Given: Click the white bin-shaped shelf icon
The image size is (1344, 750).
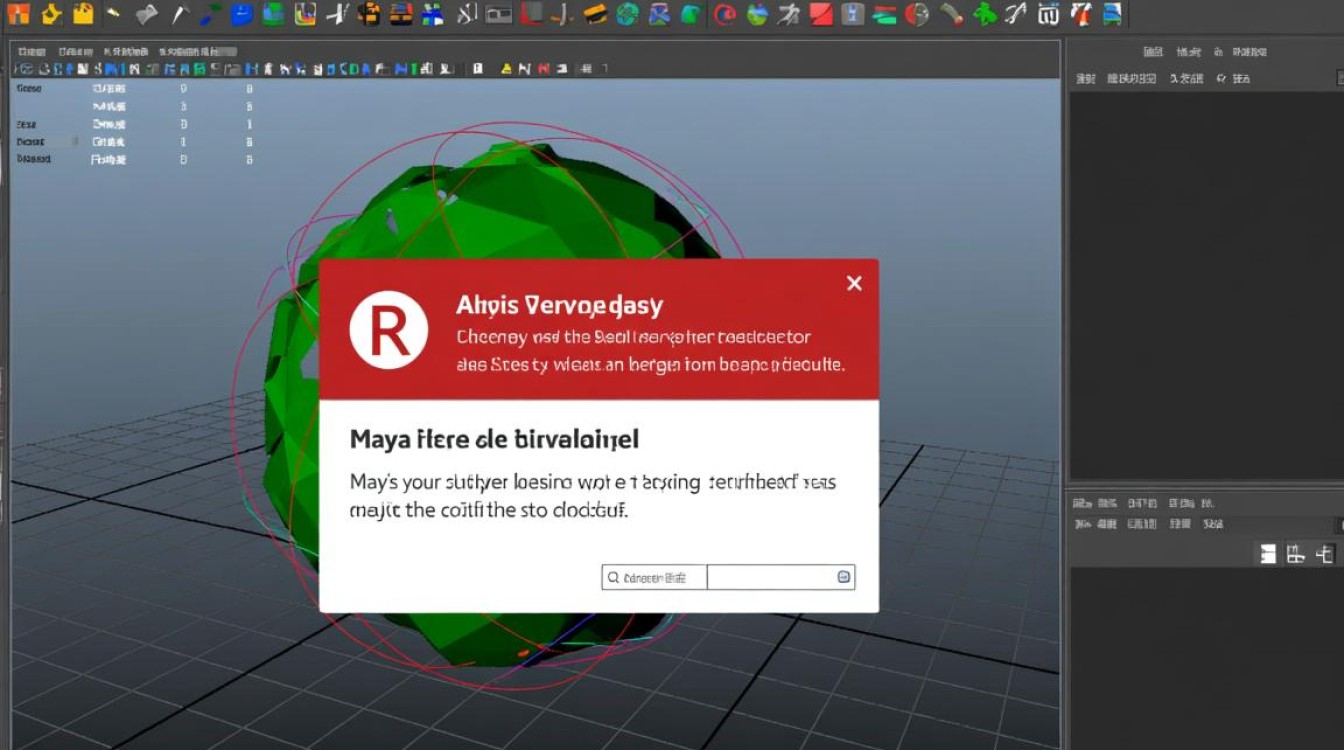Looking at the screenshot, I should [1048, 14].
